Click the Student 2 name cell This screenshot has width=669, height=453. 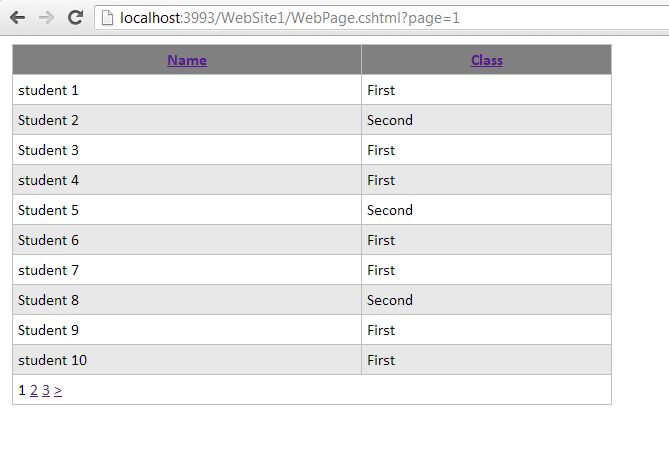pyautogui.click(x=48, y=120)
